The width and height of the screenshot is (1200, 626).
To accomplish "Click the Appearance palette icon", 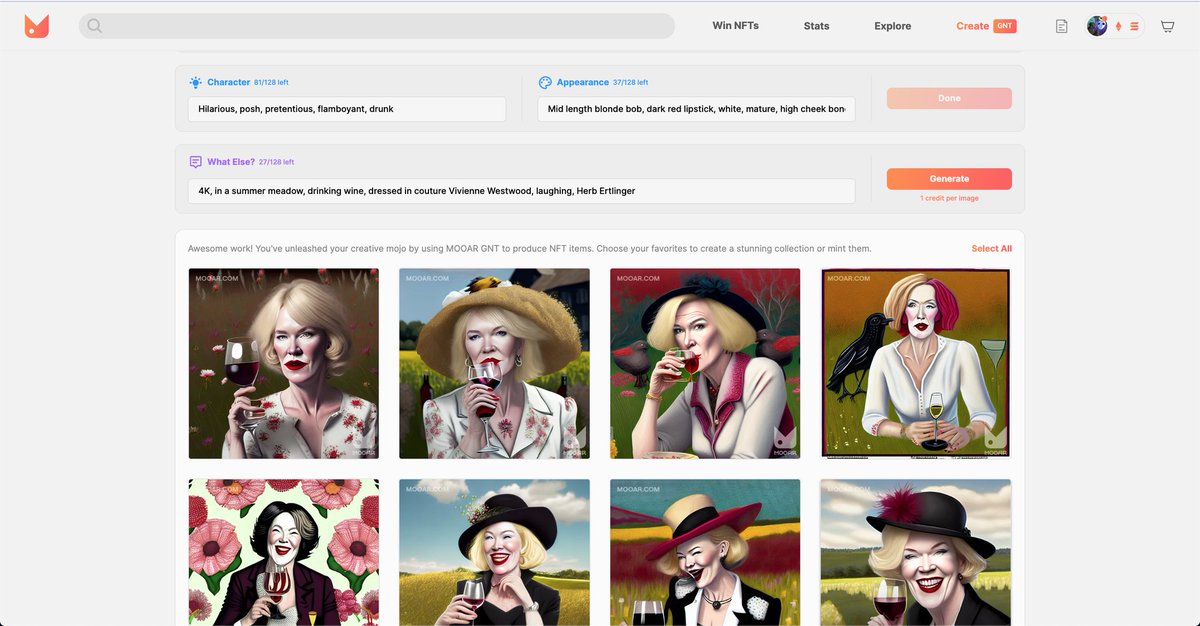I will click(x=545, y=82).
